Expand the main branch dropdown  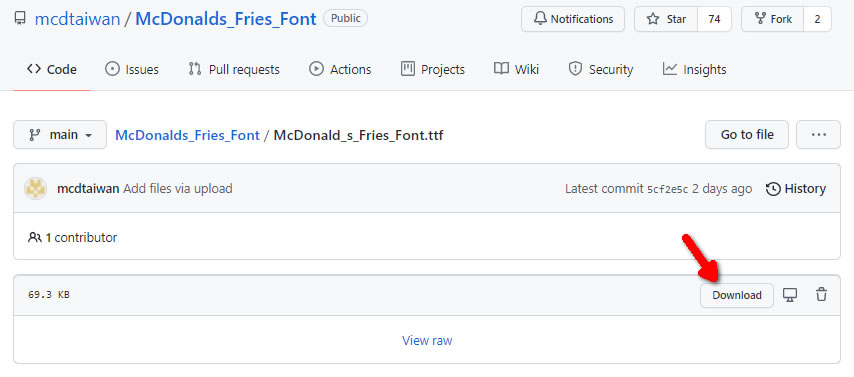click(60, 135)
